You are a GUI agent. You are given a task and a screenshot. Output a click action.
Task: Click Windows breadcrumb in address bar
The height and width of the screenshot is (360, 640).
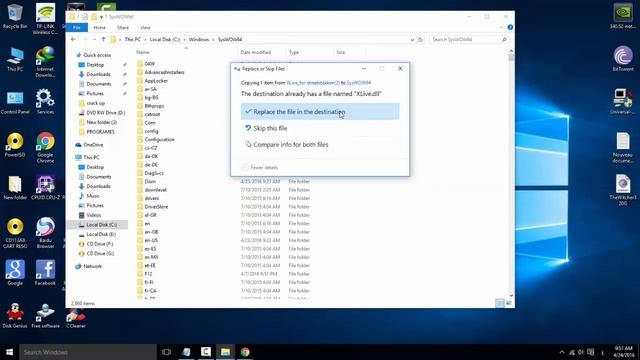(199, 40)
